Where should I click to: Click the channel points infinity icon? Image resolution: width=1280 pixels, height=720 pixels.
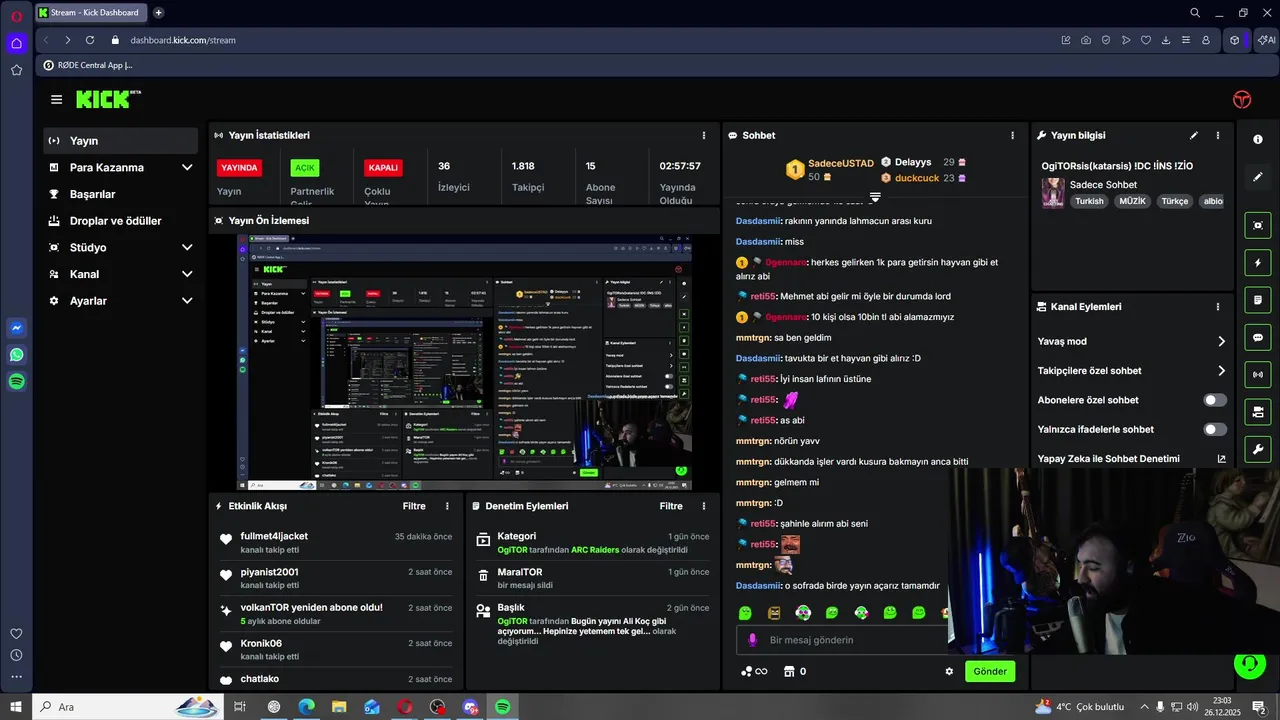pyautogui.click(x=754, y=671)
